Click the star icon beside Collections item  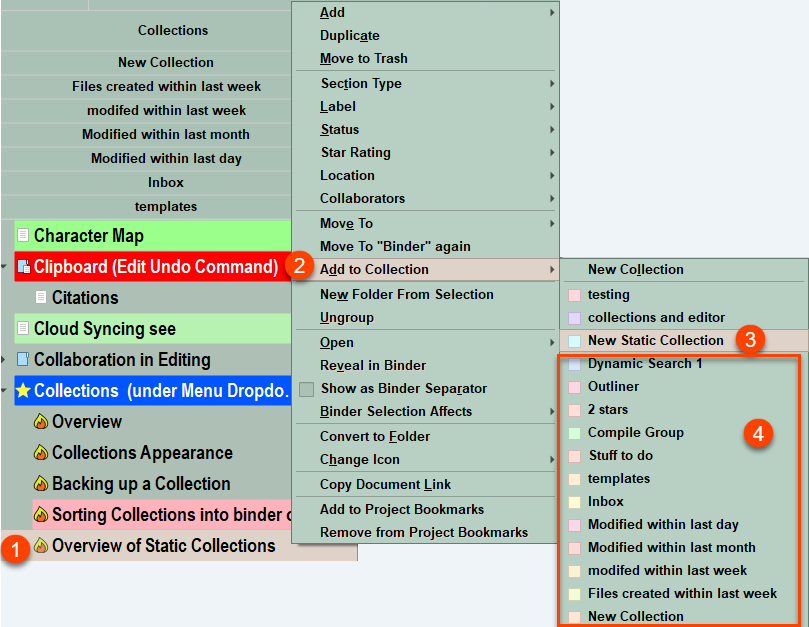coord(23,390)
